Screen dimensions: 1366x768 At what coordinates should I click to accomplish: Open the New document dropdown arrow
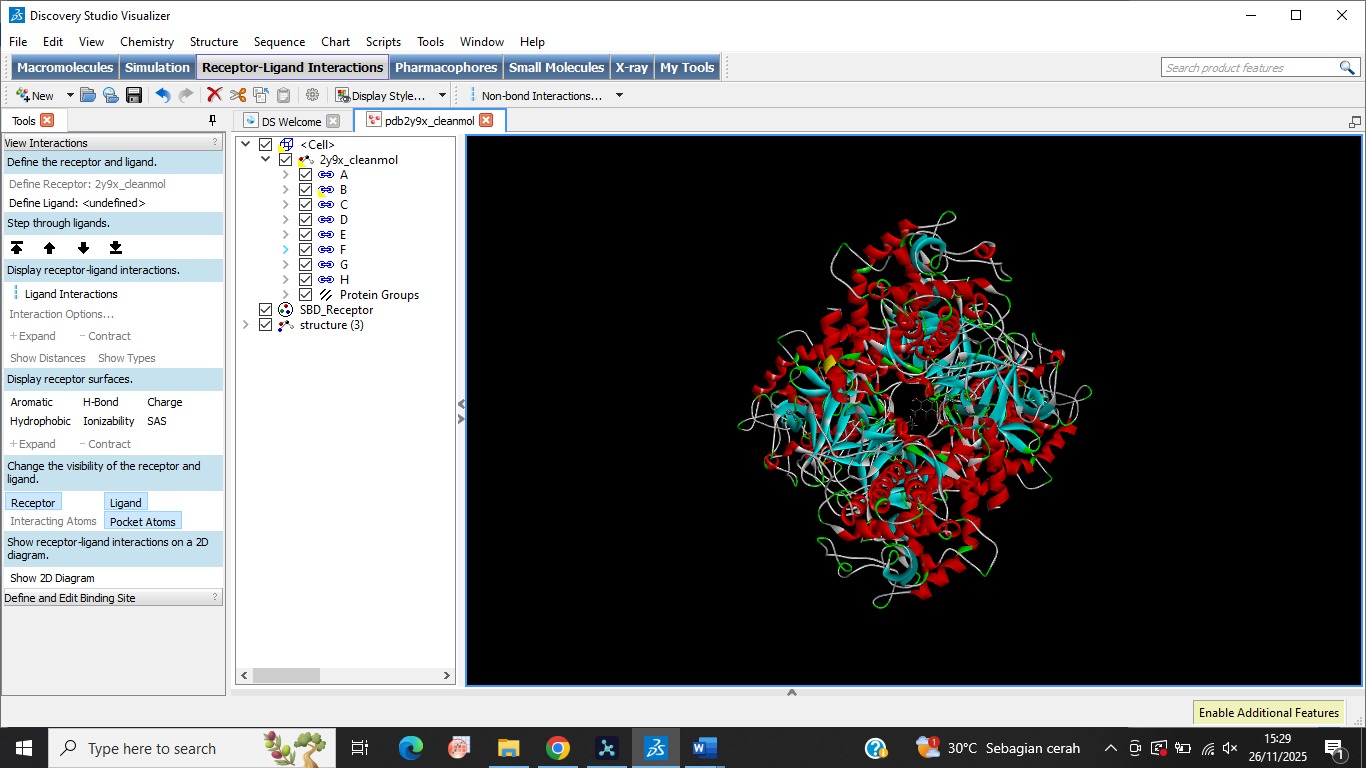(x=68, y=95)
